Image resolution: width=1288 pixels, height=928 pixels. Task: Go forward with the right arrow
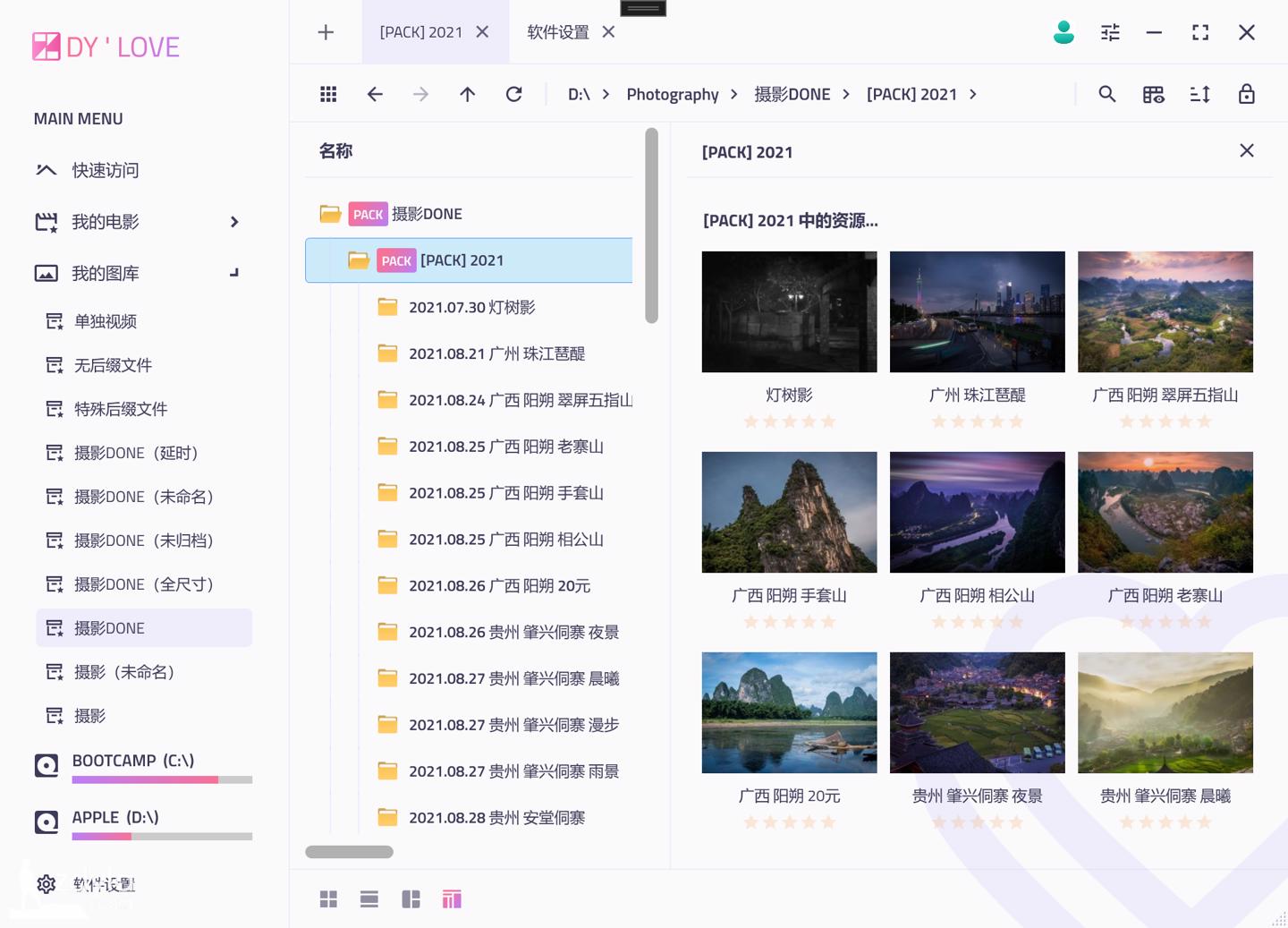420,94
